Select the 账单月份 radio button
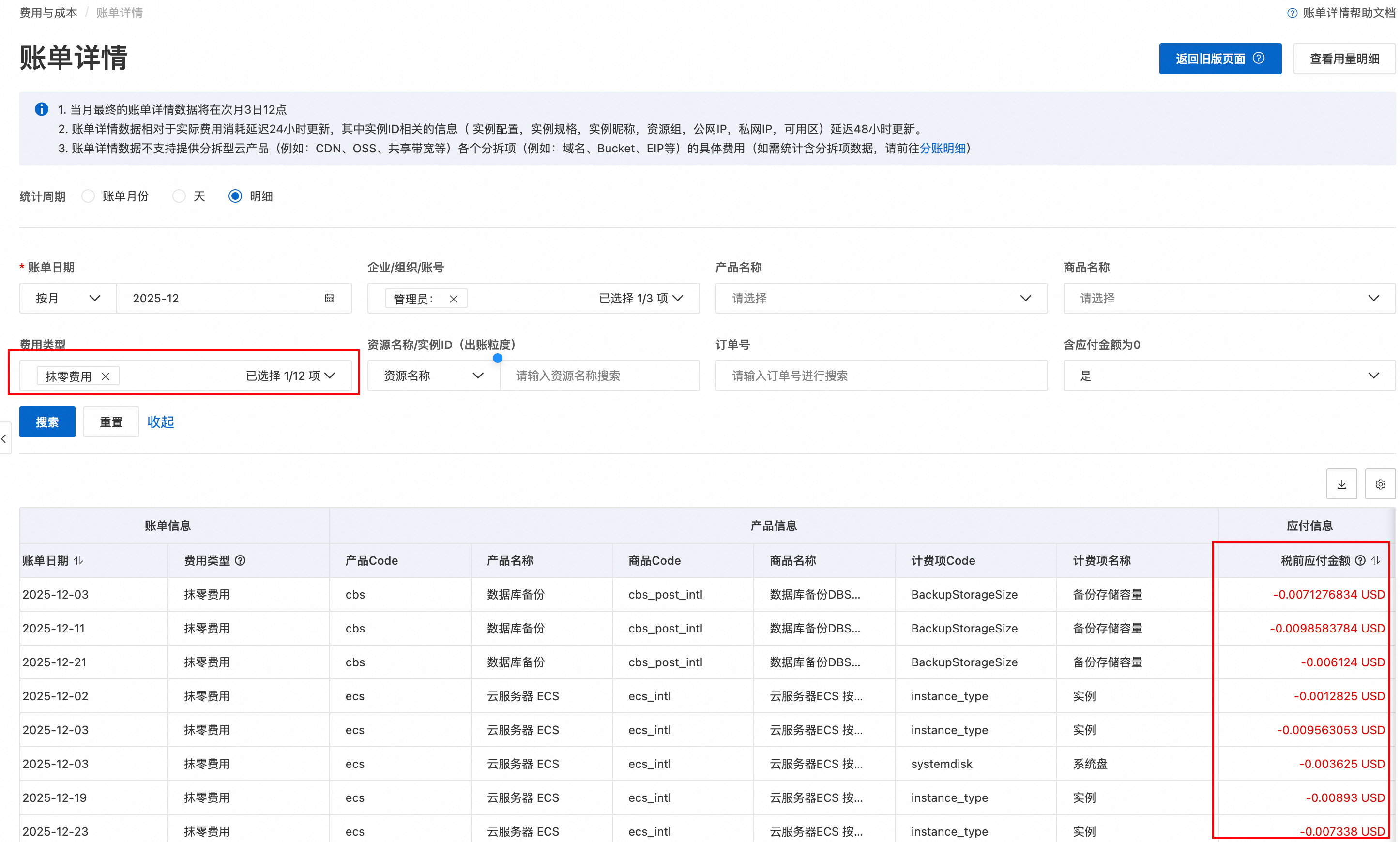Screen dimensions: 1400x842 (x=88, y=196)
